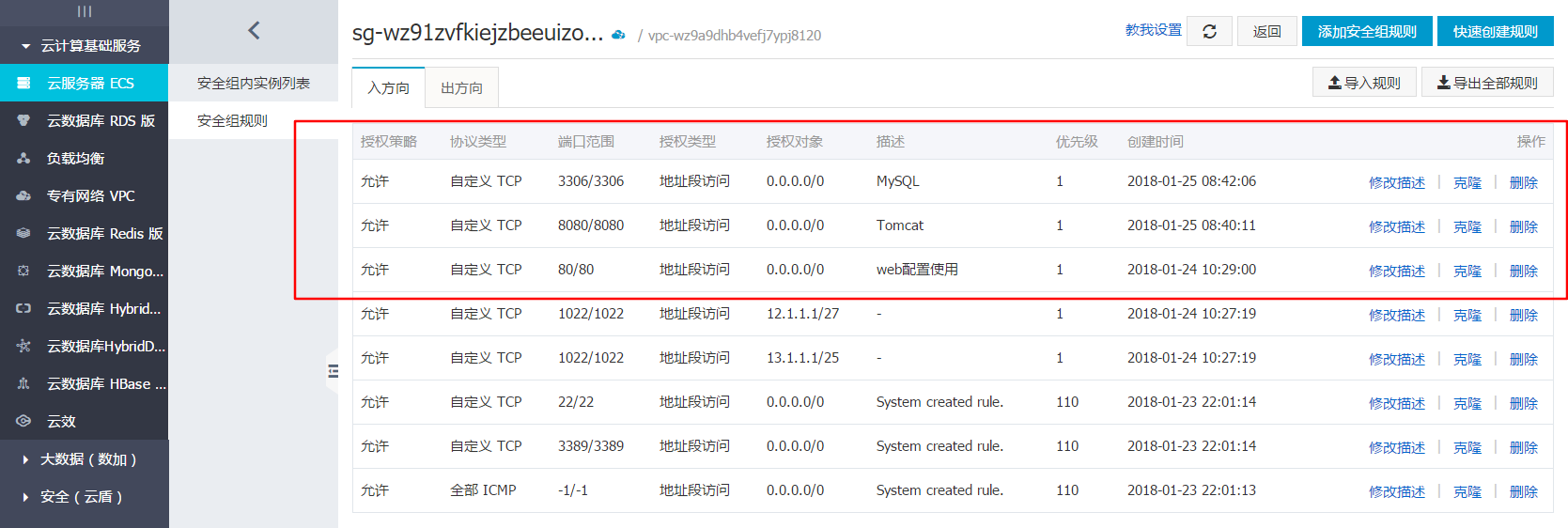1568x528 pixels.
Task: Clone the 3389/3389 rule
Action: click(1467, 447)
